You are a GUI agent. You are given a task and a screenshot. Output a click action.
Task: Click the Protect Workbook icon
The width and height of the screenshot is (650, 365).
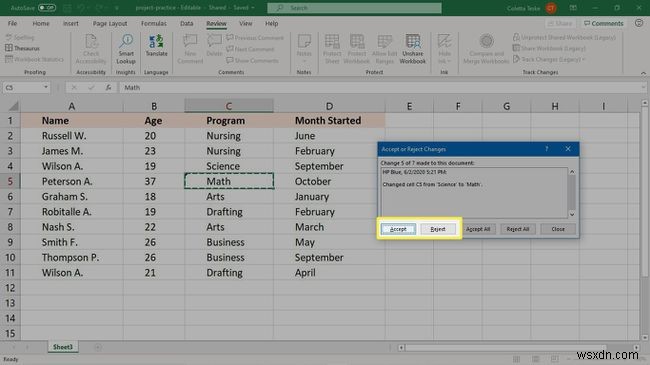click(x=357, y=41)
